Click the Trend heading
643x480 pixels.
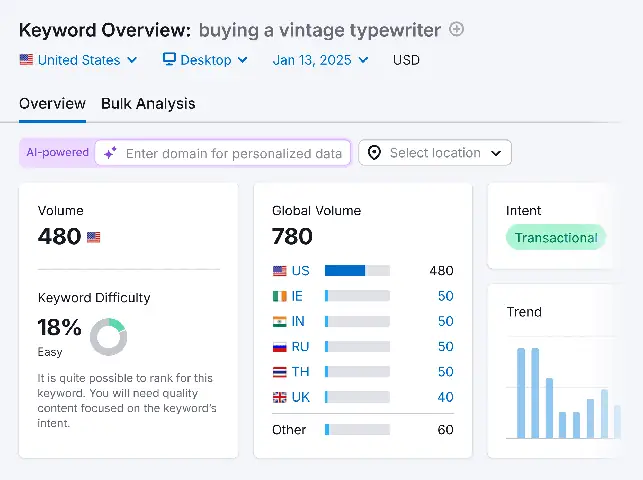point(524,312)
